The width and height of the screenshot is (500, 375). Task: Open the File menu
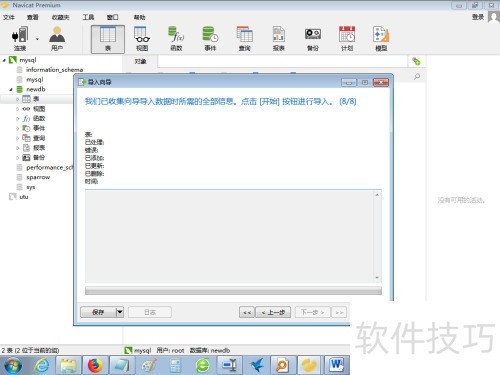(x=9, y=17)
